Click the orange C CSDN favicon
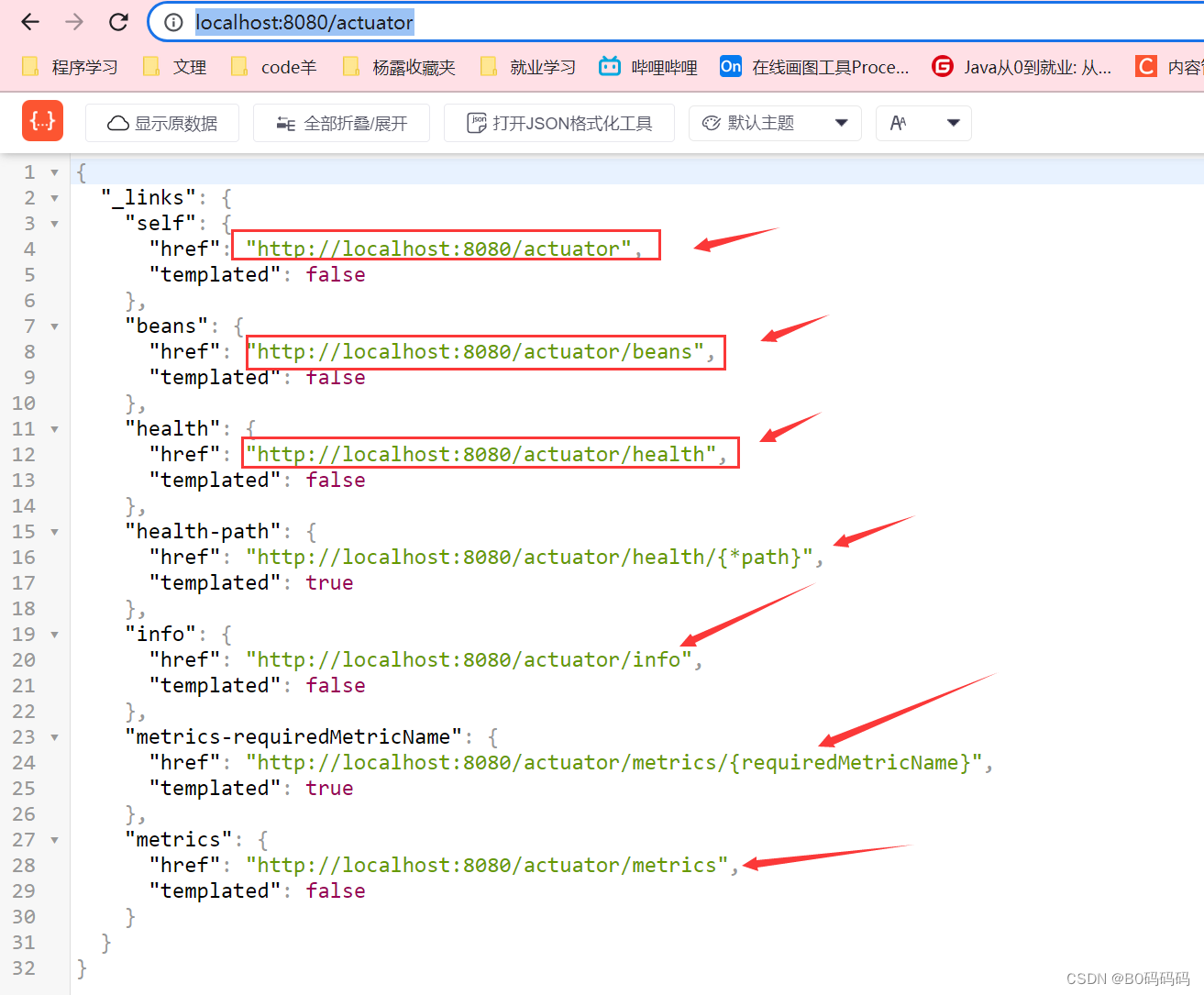Image resolution: width=1204 pixels, height=995 pixels. click(1146, 66)
